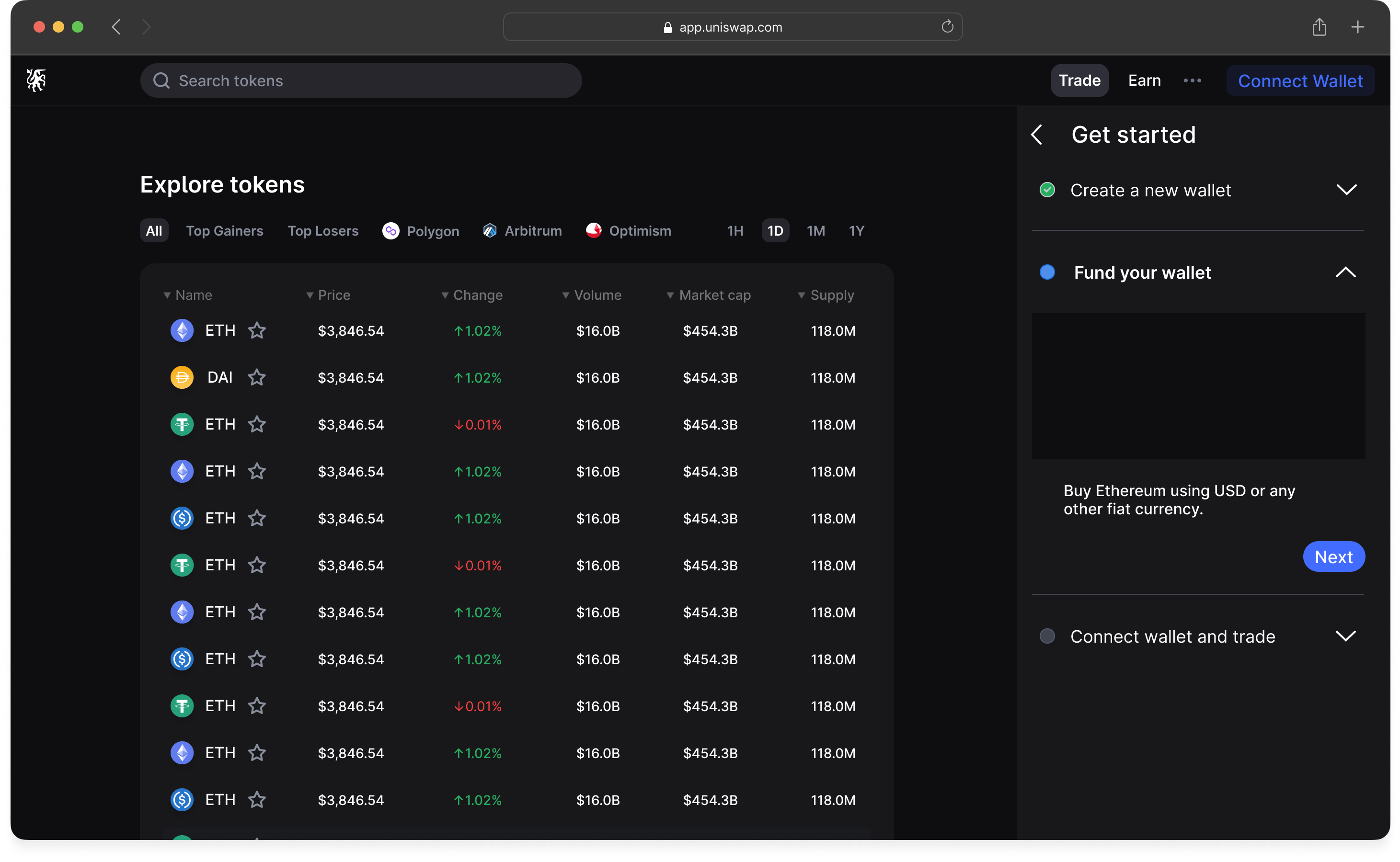The height and width of the screenshot is (862, 1400).
Task: Toggle star on third row Tether ETH
Action: [x=257, y=424]
